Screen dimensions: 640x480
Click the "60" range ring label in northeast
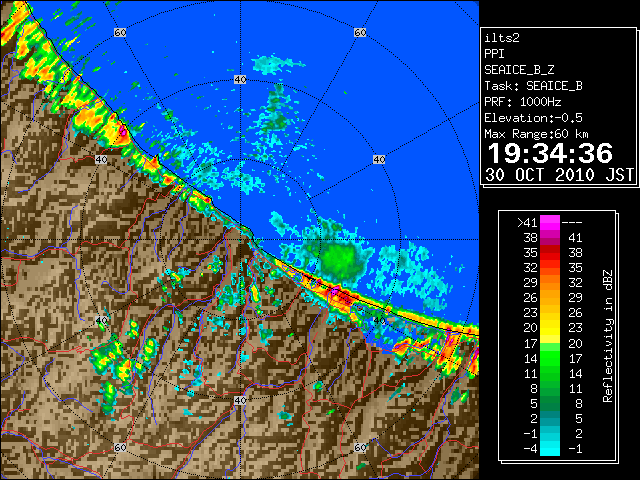360,32
